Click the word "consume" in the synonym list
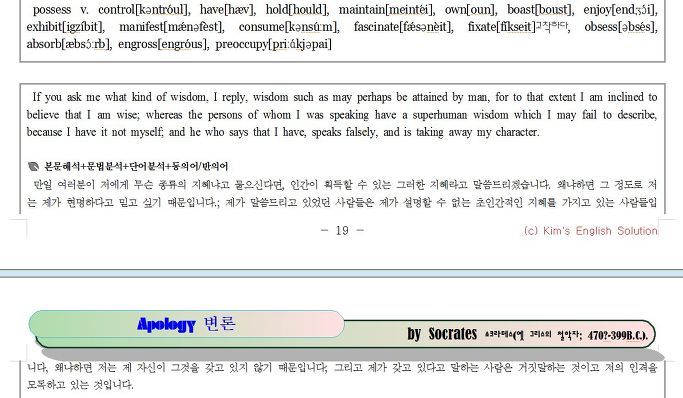Screen dimensions: 683x398 (261, 27)
